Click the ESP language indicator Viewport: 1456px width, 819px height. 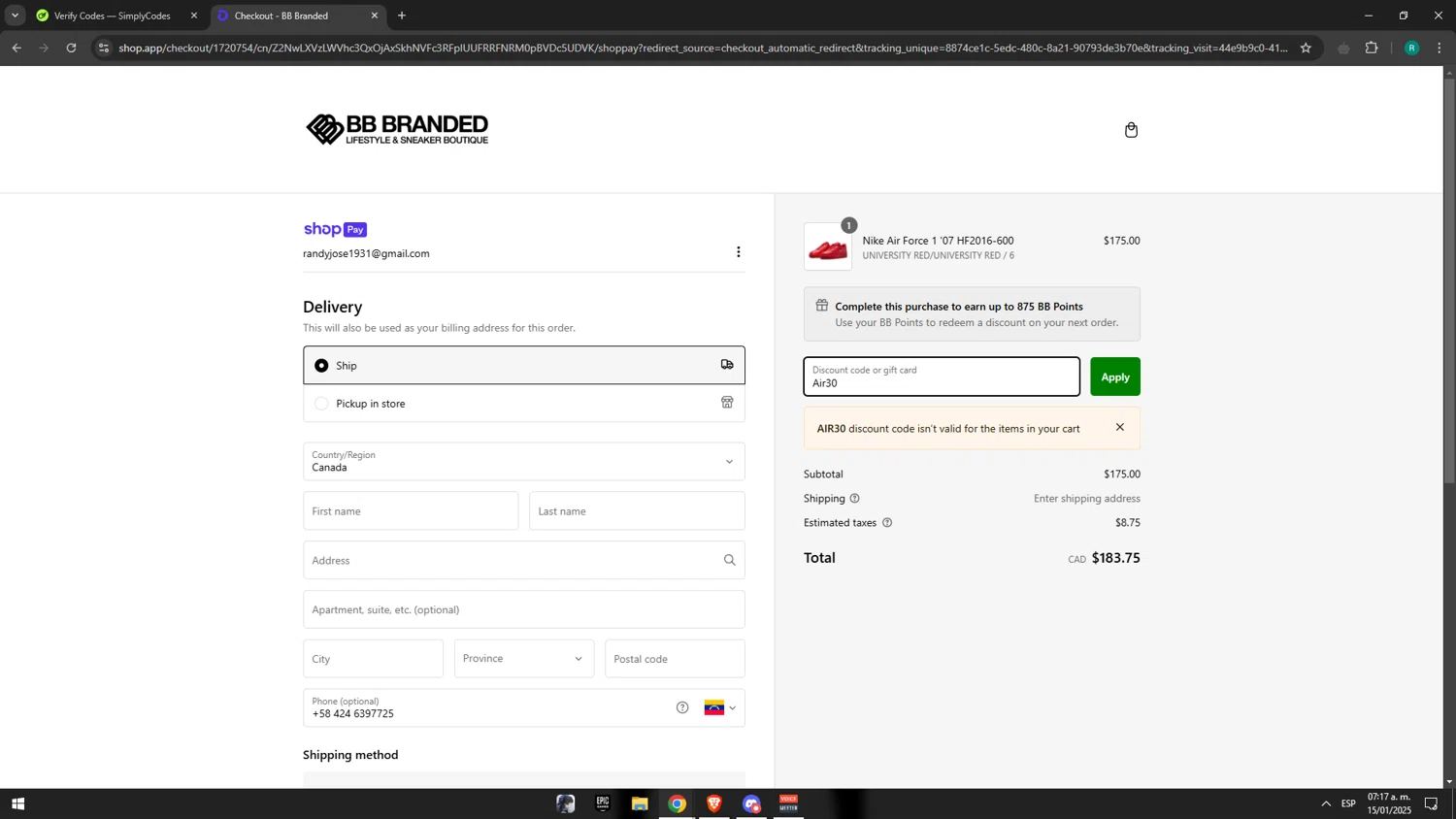click(x=1348, y=803)
